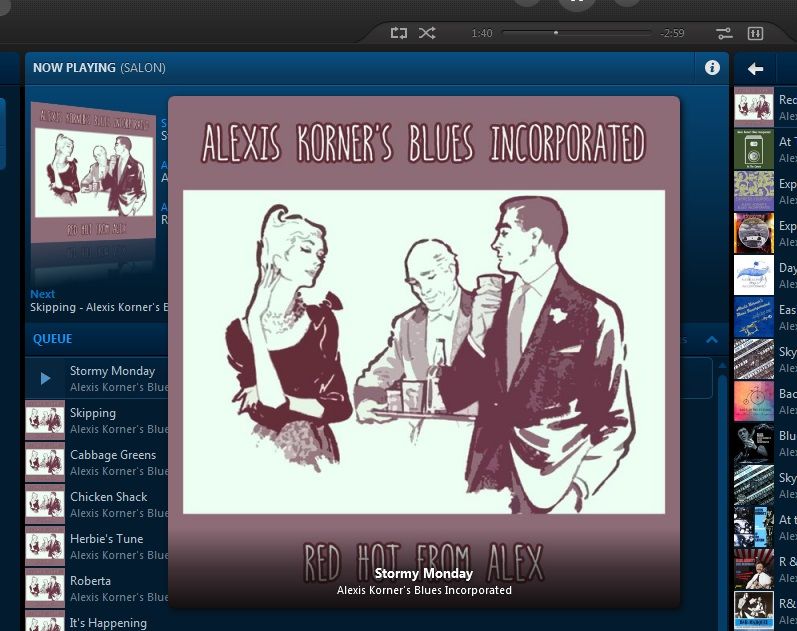Screen dimensions: 797x631
Task: Toggle the repeat button
Action: click(x=398, y=33)
